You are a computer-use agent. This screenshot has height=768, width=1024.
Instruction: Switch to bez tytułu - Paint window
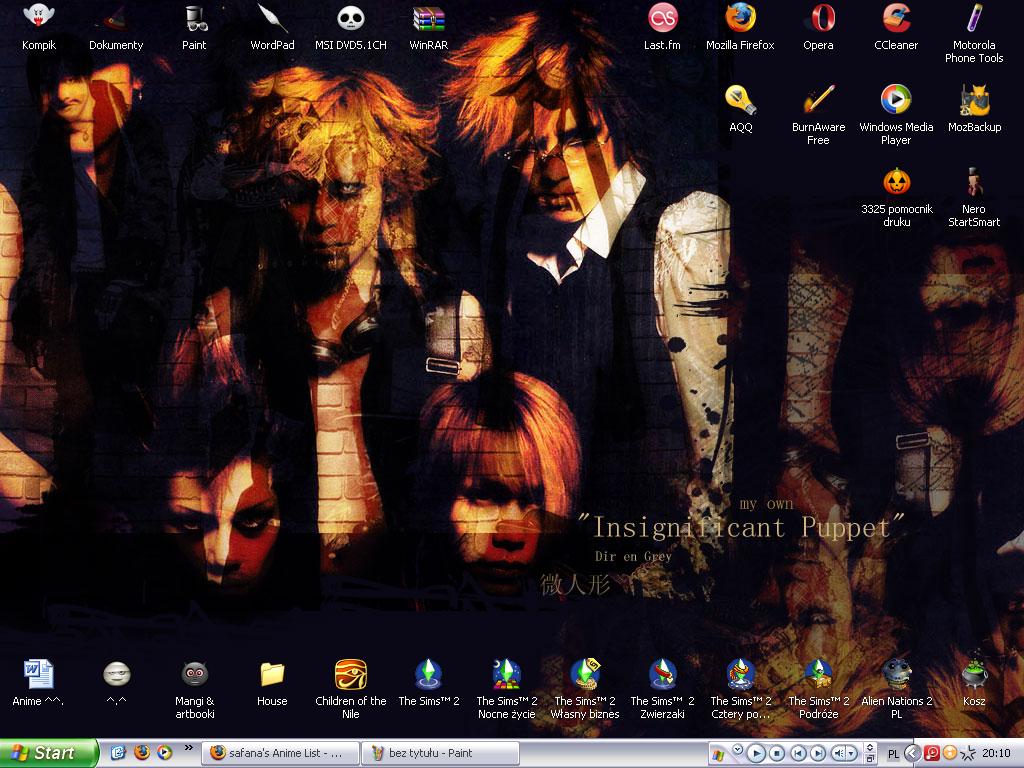[440, 753]
